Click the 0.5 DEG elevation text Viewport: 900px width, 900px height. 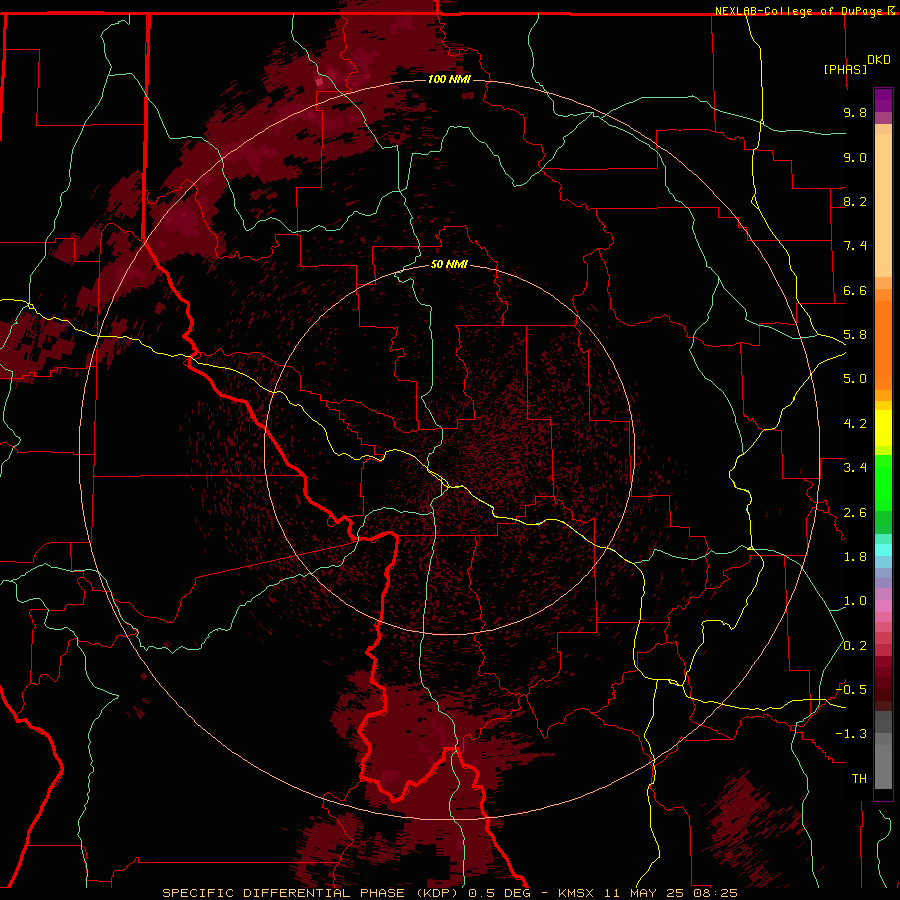[x=501, y=893]
